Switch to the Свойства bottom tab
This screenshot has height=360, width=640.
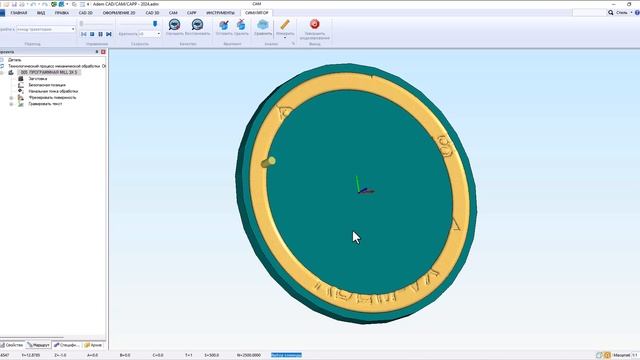[12, 345]
